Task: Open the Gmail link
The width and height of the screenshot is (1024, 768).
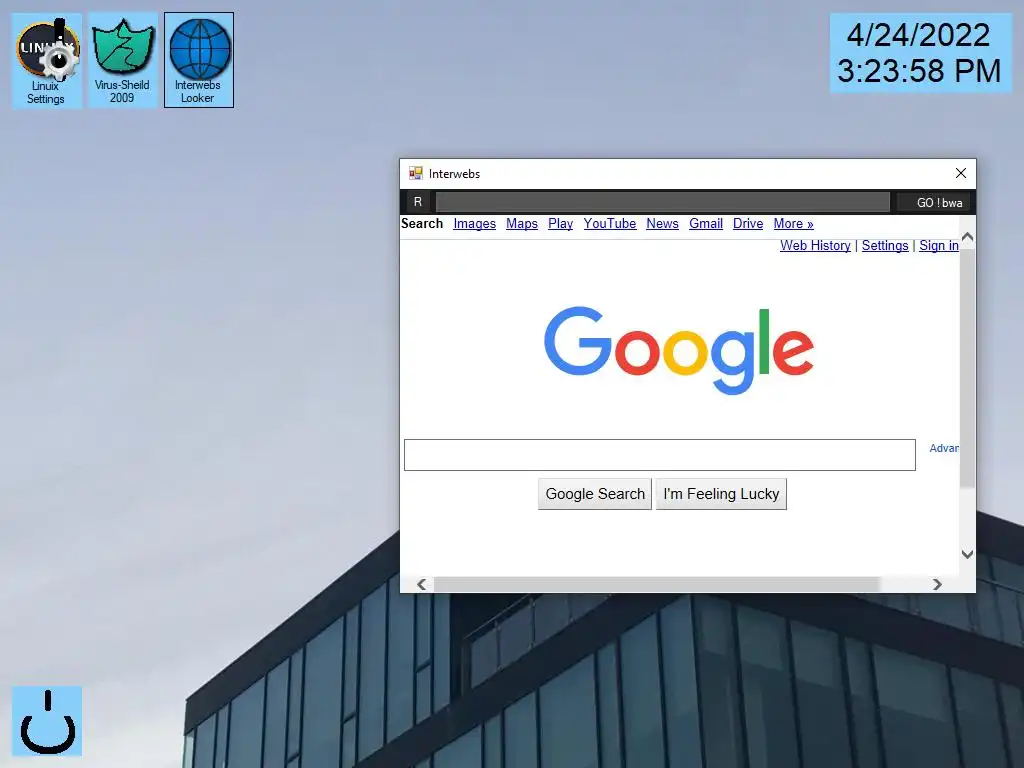Action: 706,223
